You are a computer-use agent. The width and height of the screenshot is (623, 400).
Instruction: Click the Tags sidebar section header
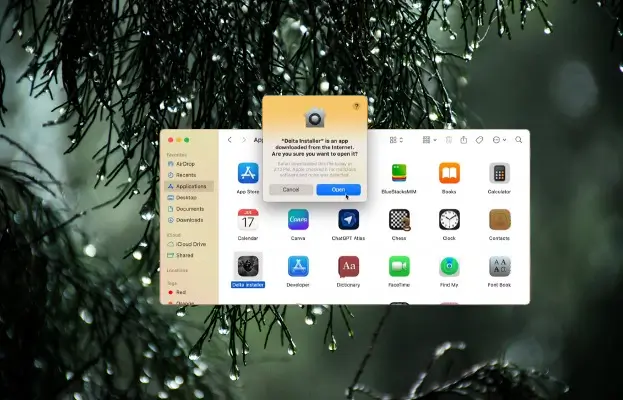tap(172, 283)
